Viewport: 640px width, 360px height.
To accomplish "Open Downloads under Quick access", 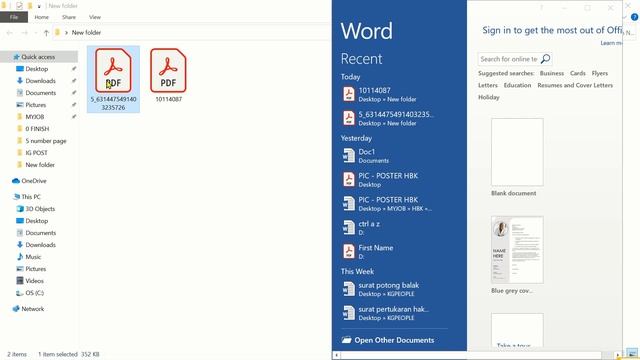I will pyautogui.click(x=40, y=81).
